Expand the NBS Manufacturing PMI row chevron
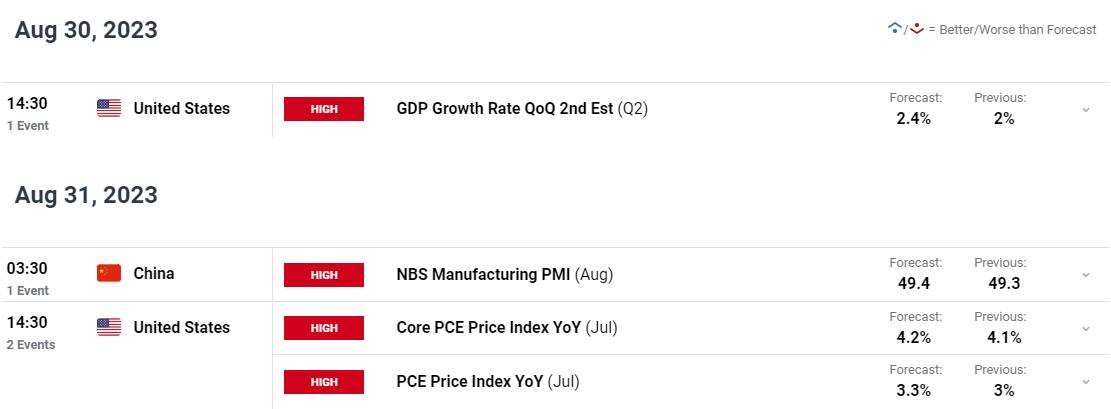 coord(1085,275)
